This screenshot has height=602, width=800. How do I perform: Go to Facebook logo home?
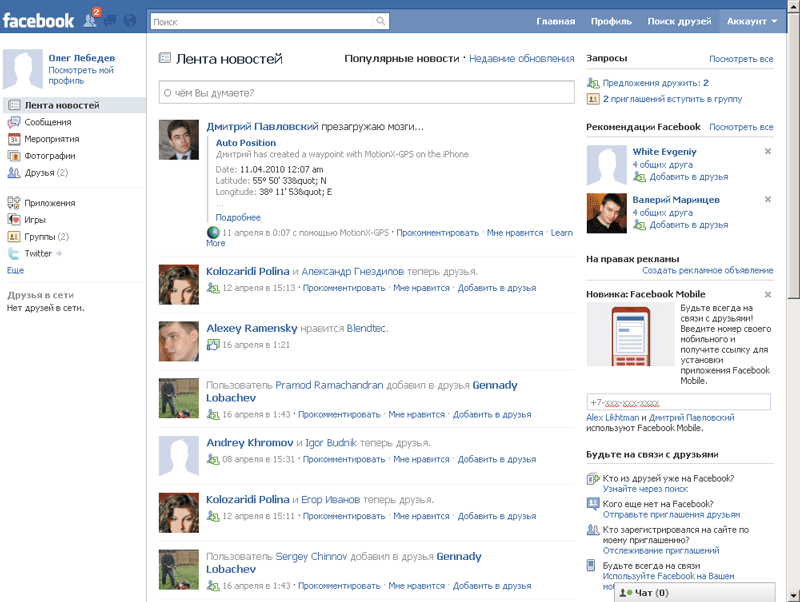38,21
